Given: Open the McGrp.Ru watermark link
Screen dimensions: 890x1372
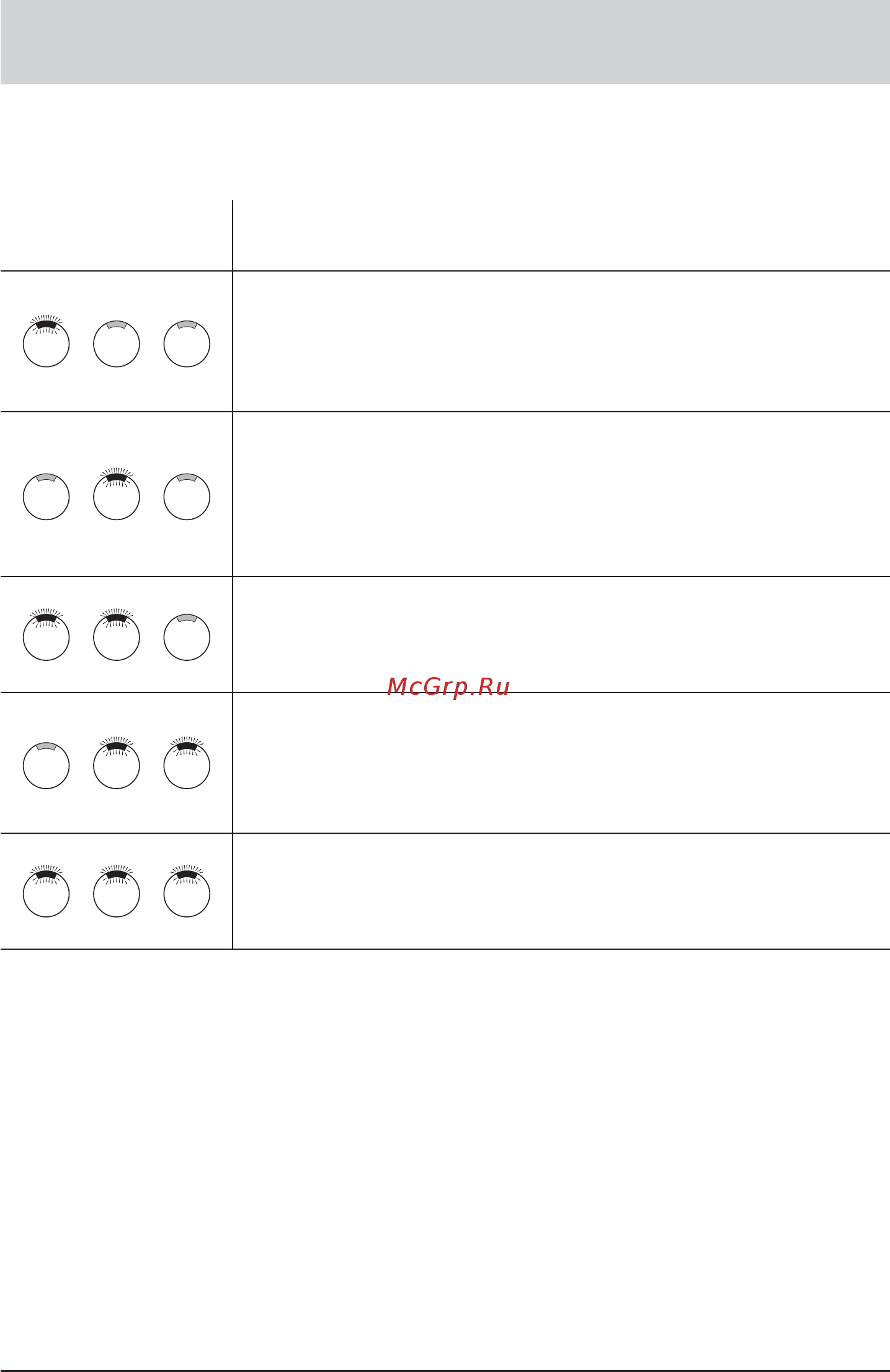Looking at the screenshot, I should (x=448, y=687).
